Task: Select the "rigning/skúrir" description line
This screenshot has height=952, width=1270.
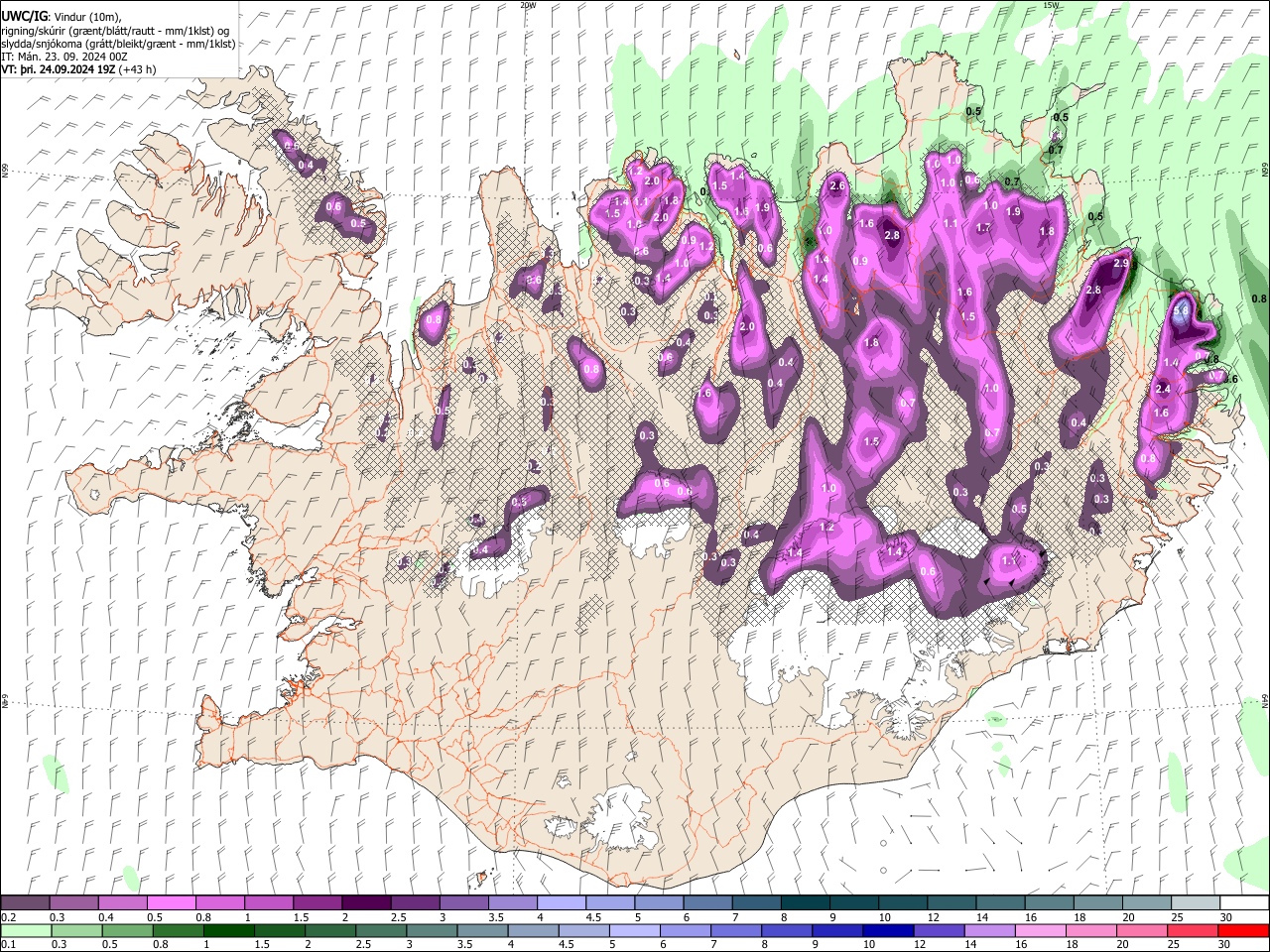Action: (116, 31)
